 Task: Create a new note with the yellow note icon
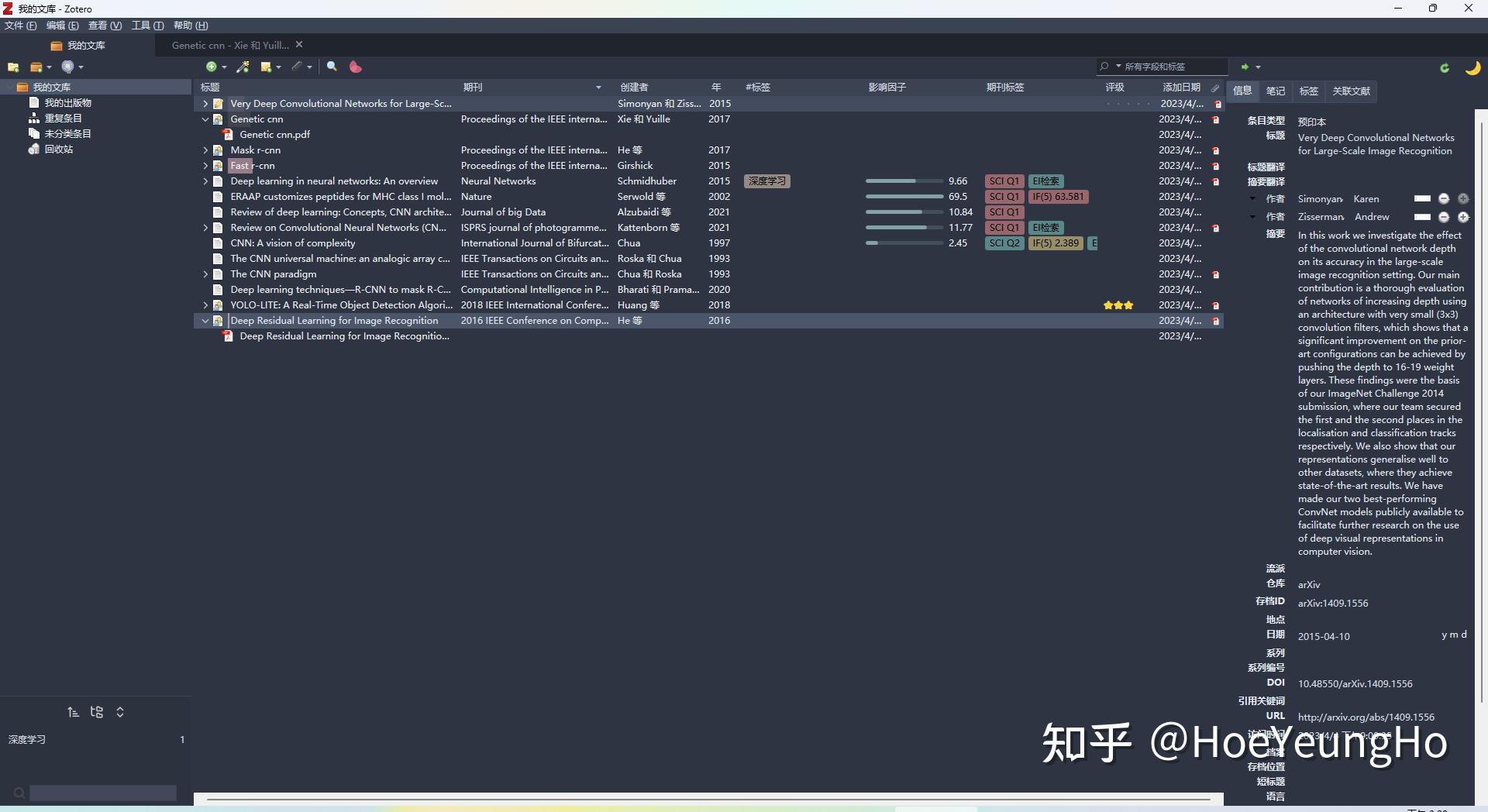(x=267, y=67)
